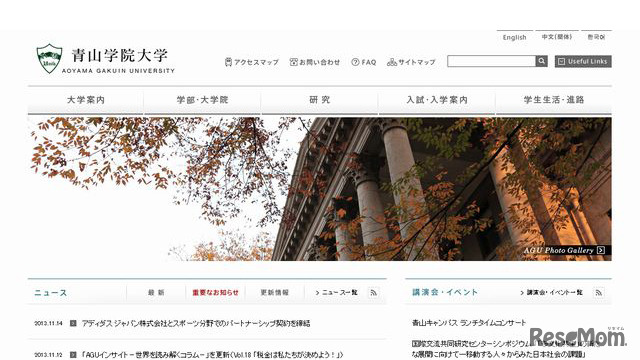Click the 青山学院大学 title text
Viewport: 640px width, 360px height.
click(x=120, y=56)
